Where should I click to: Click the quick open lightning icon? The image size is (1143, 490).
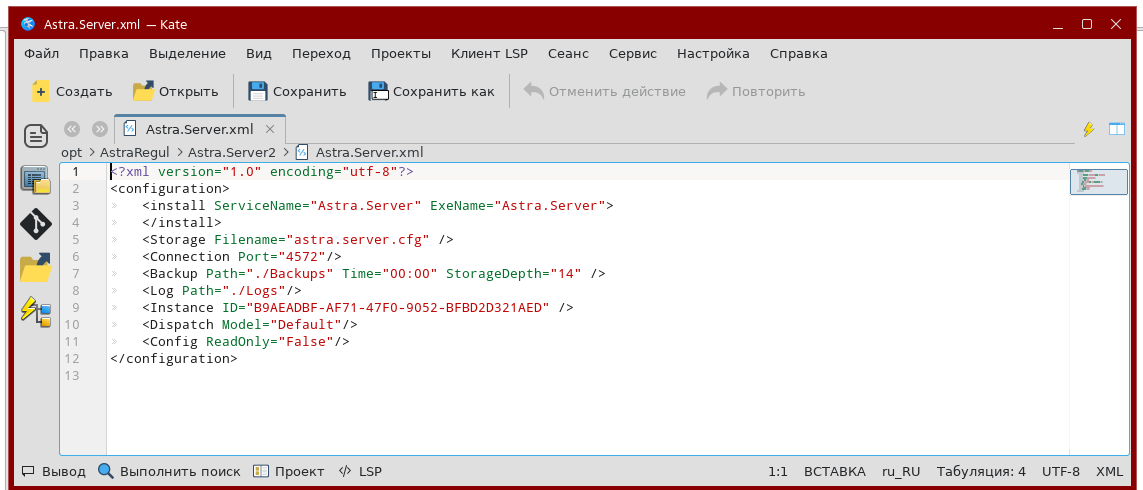coord(1089,129)
